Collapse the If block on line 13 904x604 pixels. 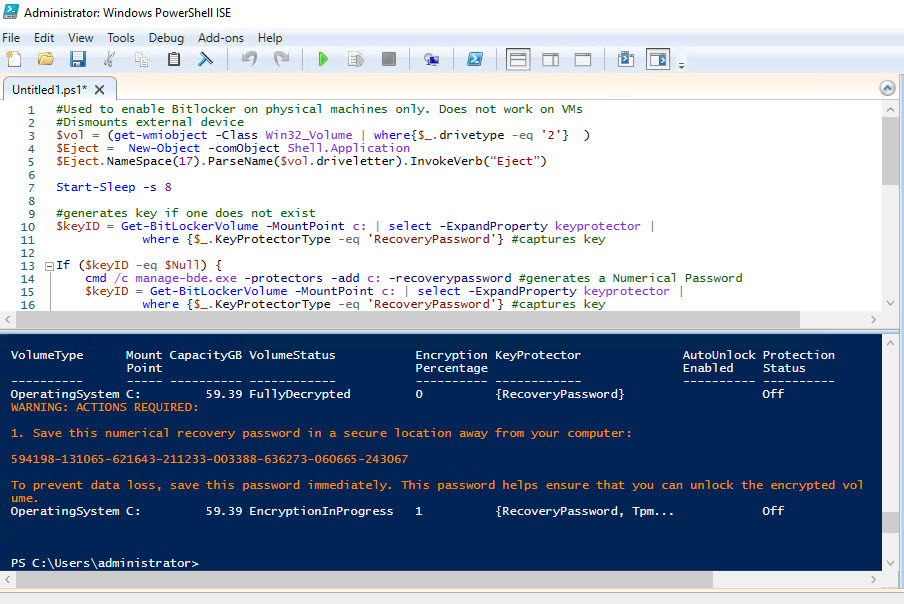(x=50, y=266)
